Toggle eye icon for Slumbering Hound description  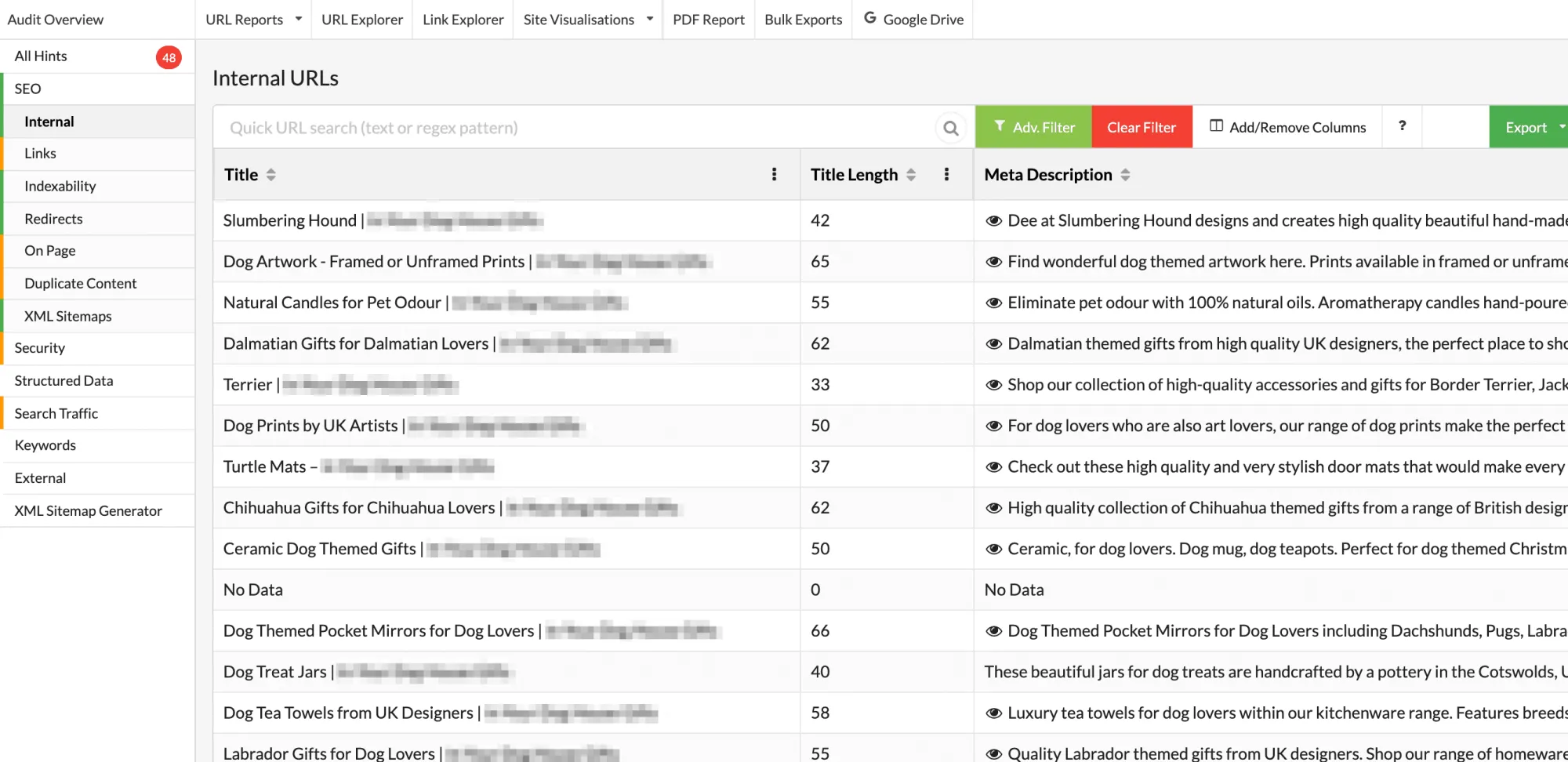(993, 221)
